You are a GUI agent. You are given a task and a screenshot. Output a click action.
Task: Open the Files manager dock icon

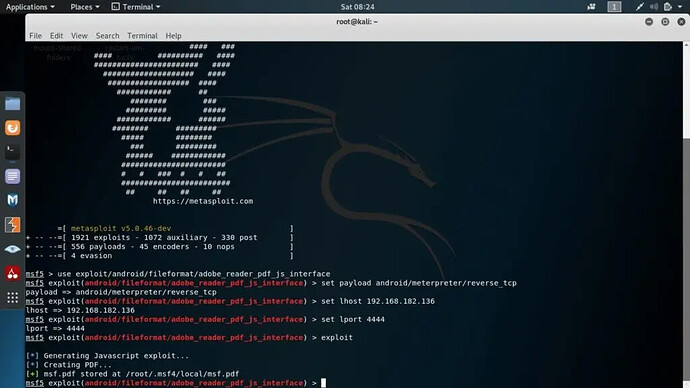coord(12,104)
